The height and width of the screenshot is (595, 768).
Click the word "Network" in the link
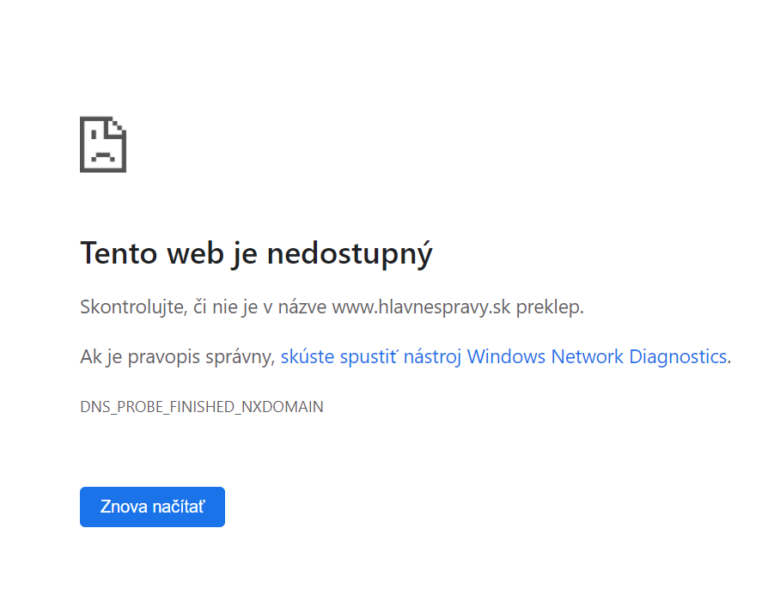[587, 357]
